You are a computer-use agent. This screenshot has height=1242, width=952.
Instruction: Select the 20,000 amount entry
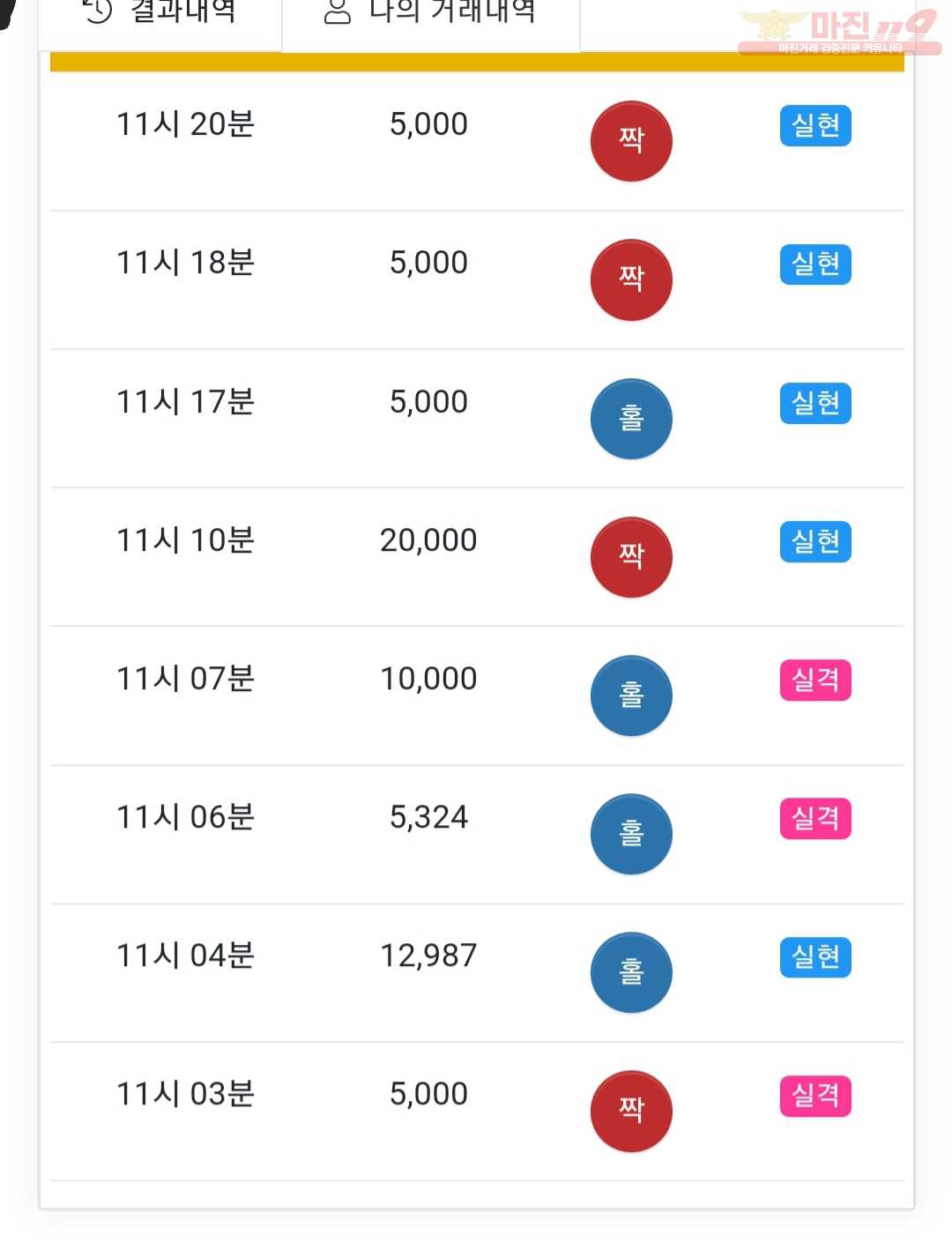[428, 540]
